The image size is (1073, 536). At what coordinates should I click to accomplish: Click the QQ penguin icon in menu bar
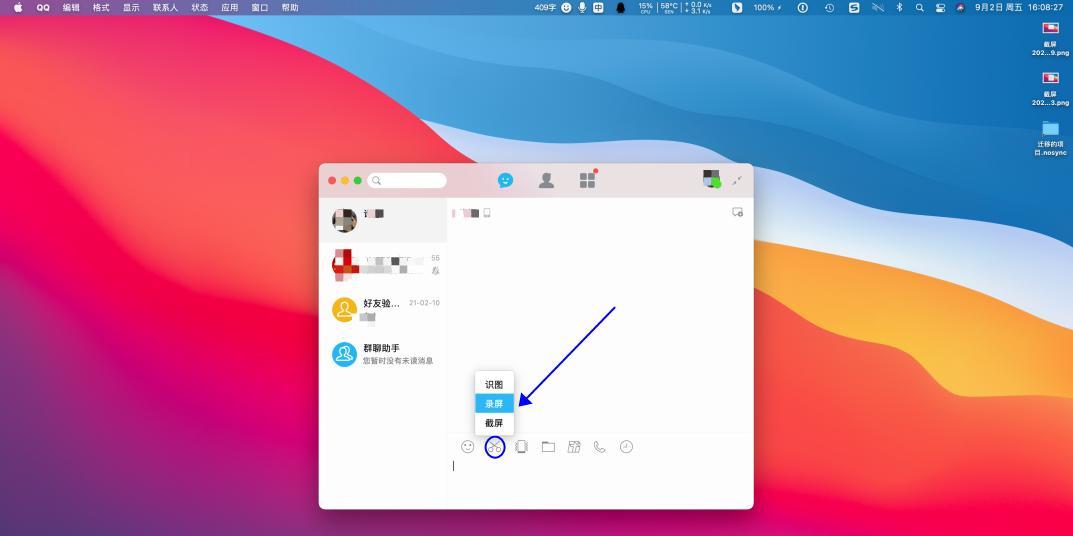[x=621, y=8]
